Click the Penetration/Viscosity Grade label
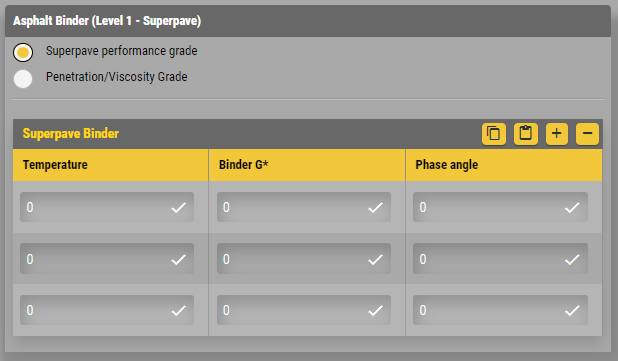This screenshot has height=361, width=618. 117,76
